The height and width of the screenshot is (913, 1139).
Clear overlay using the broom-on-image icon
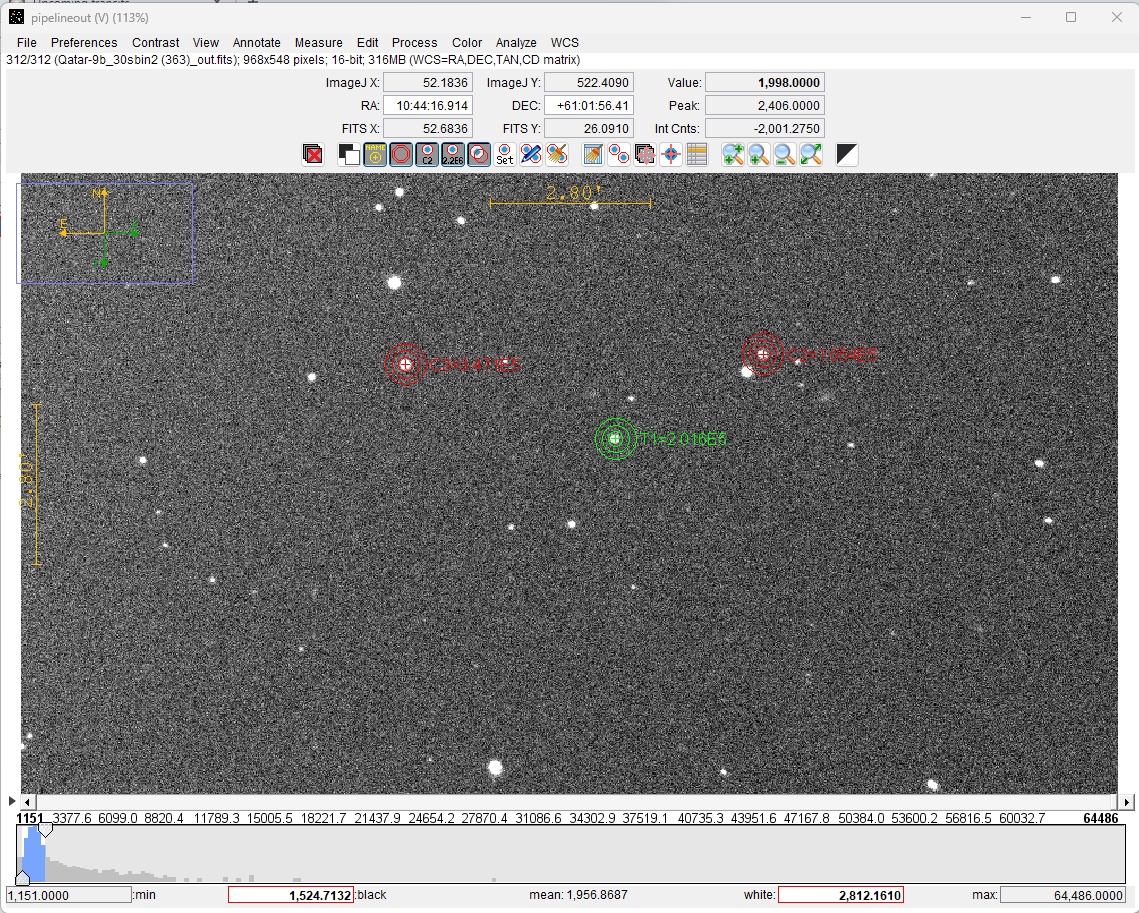coord(593,154)
